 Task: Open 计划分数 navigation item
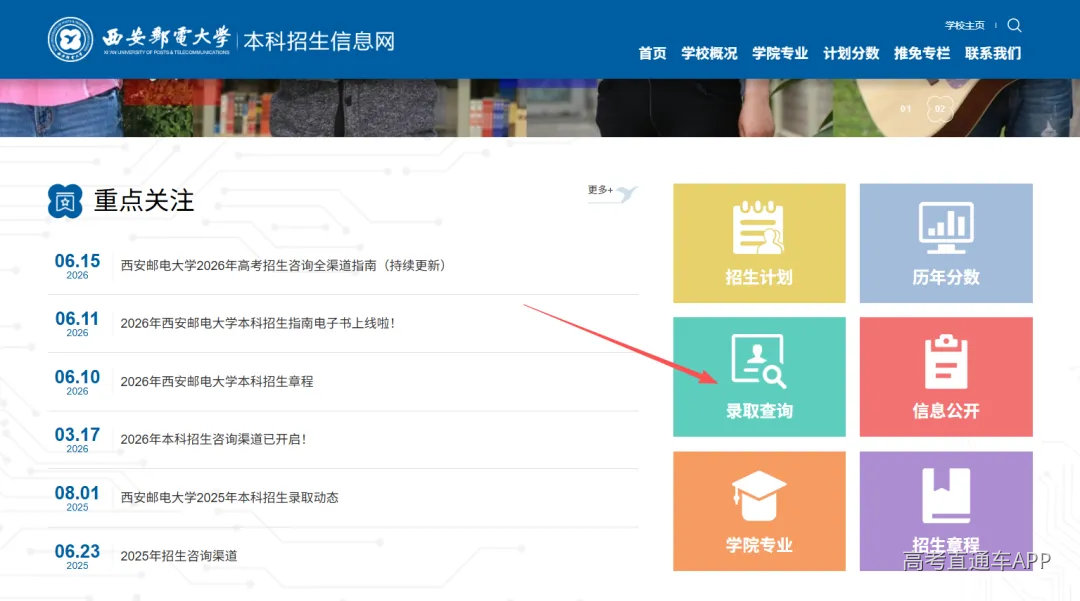point(851,53)
